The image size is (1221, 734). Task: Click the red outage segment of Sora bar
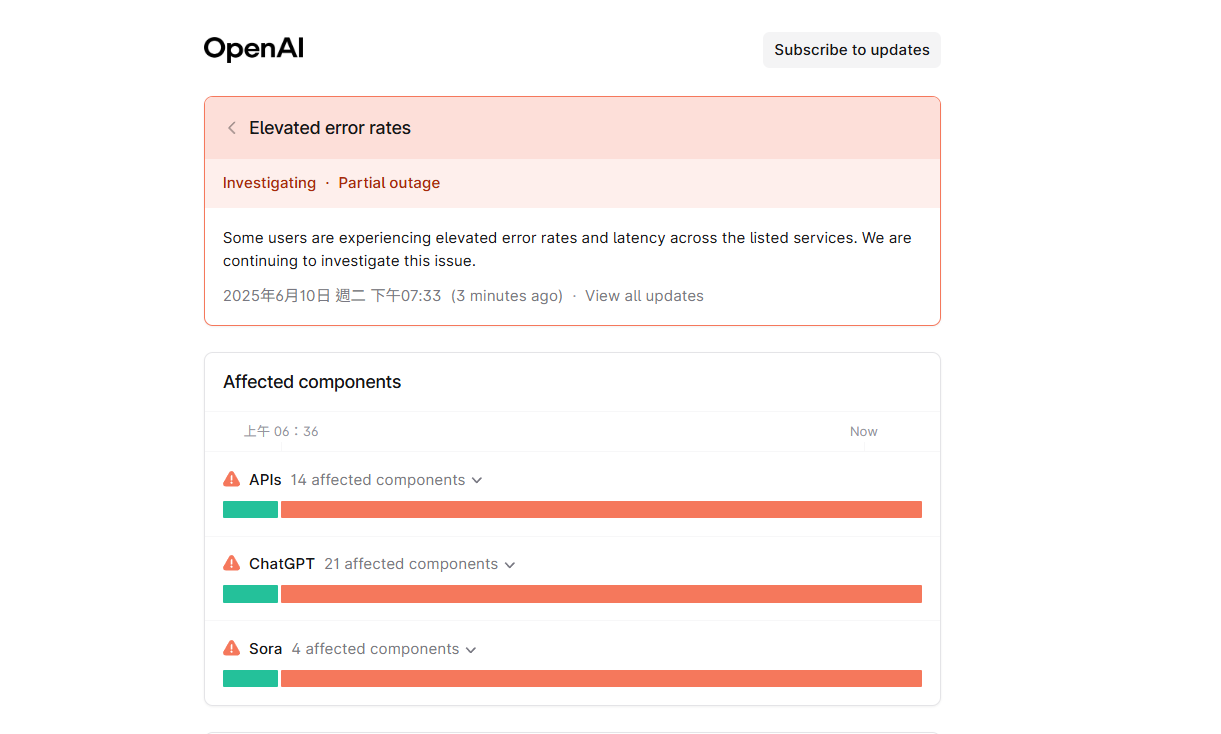point(601,678)
